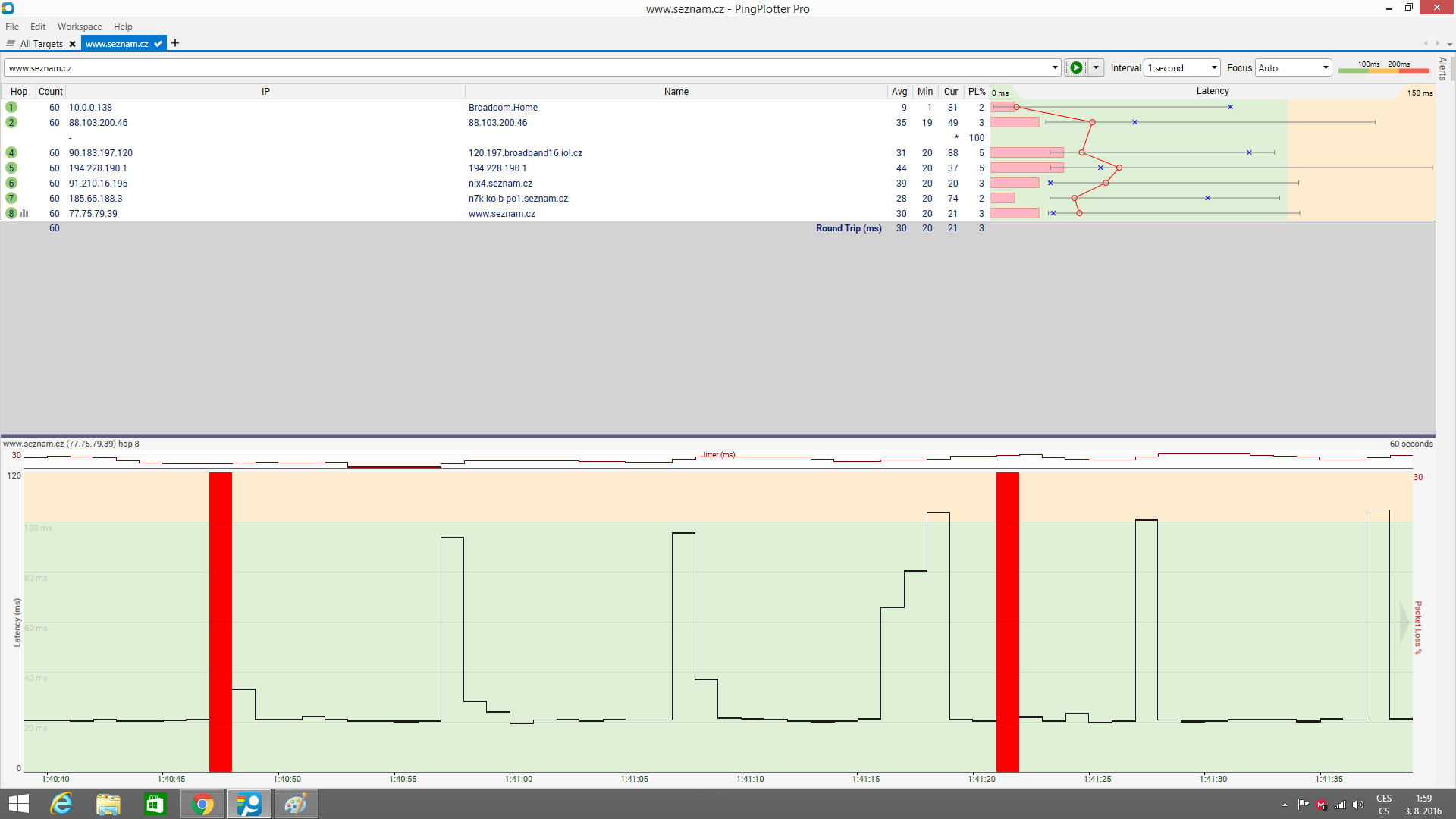Close the All Targets tab
The width and height of the screenshot is (1456, 819).
point(72,44)
